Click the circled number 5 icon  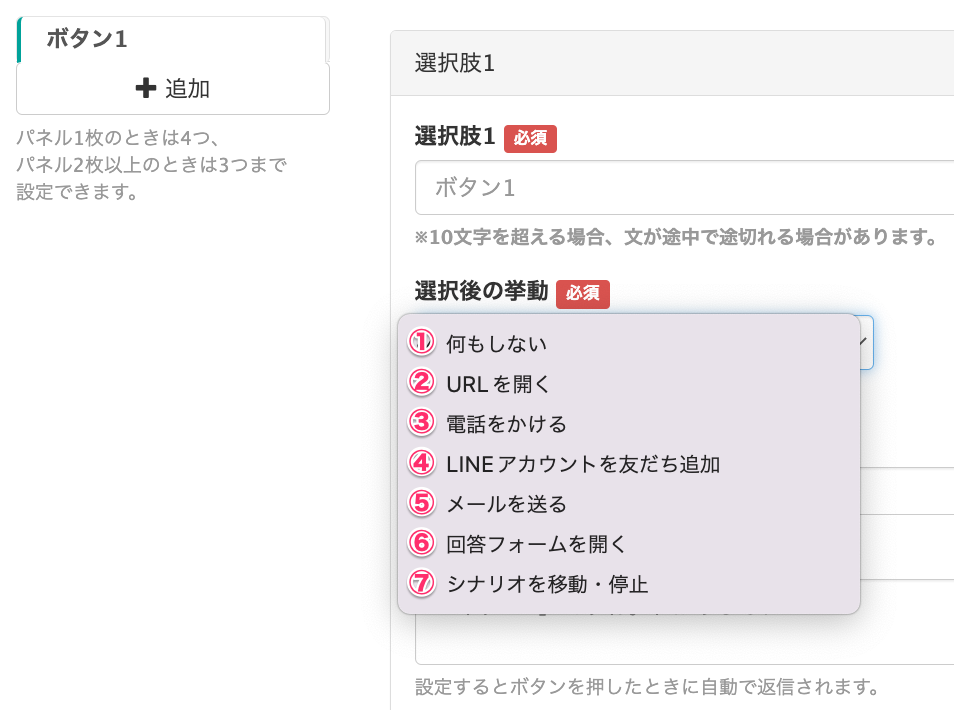click(422, 503)
